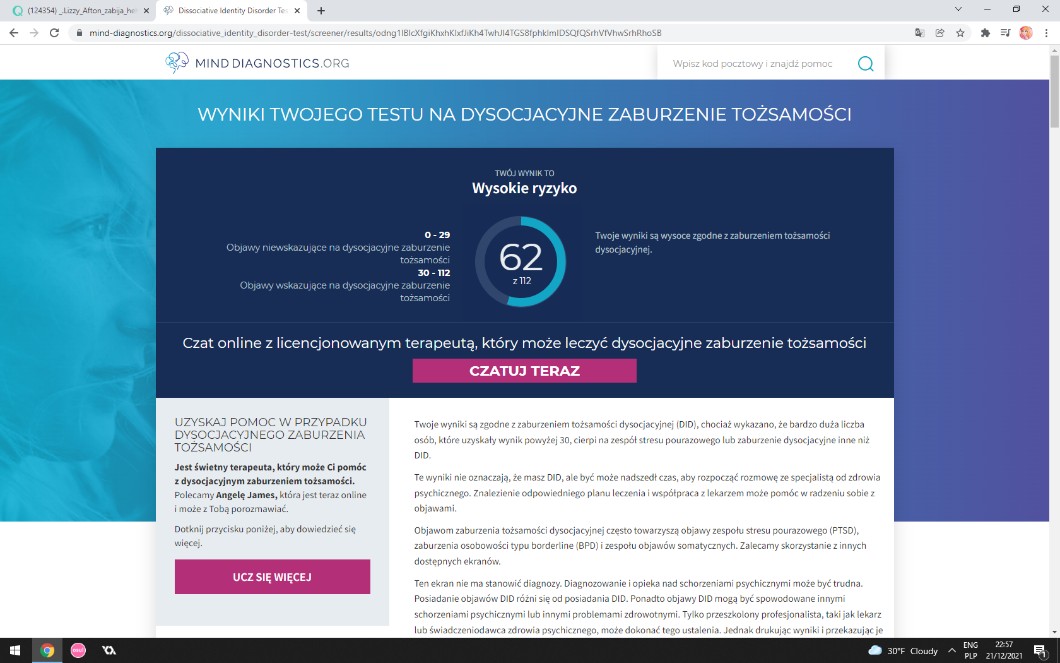Screen dimensions: 1060x663
Task: Expand the tab search chevron
Action: point(959,9)
